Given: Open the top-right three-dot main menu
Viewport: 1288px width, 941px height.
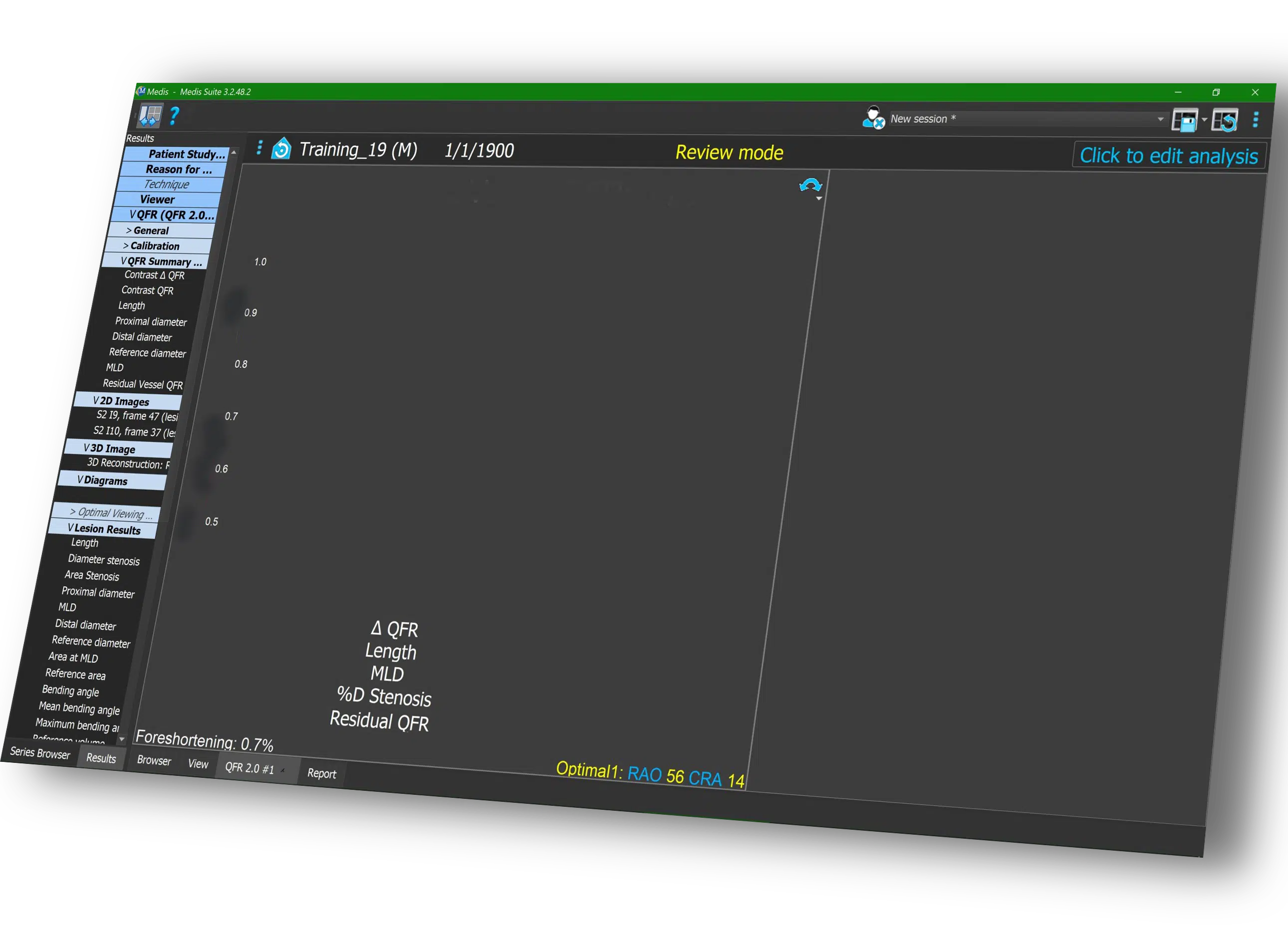Looking at the screenshot, I should pyautogui.click(x=1256, y=120).
